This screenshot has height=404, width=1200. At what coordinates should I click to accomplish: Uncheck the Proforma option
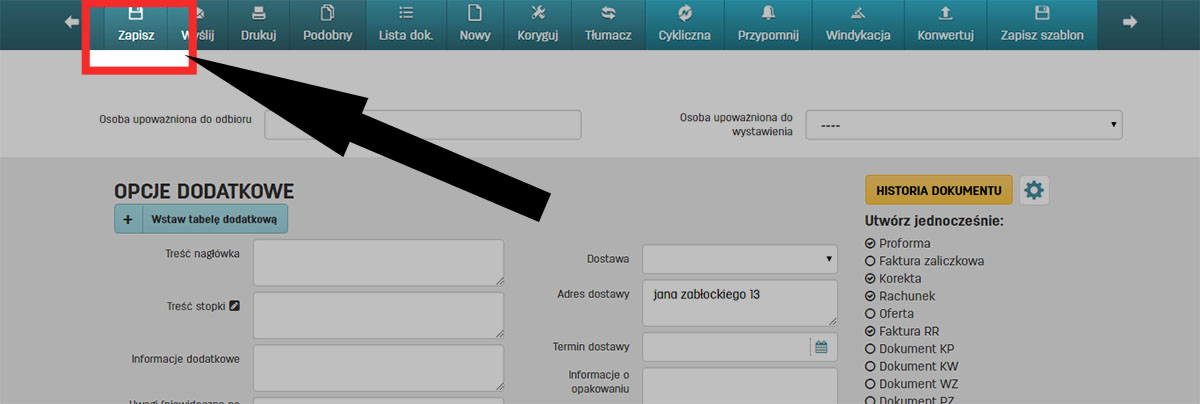[870, 243]
